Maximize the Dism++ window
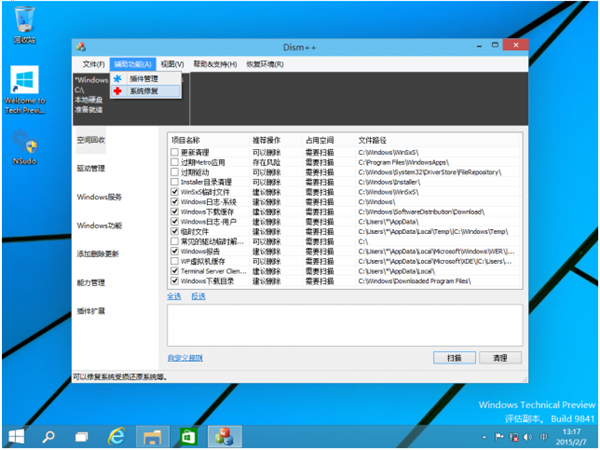600x450 pixels. (495, 45)
